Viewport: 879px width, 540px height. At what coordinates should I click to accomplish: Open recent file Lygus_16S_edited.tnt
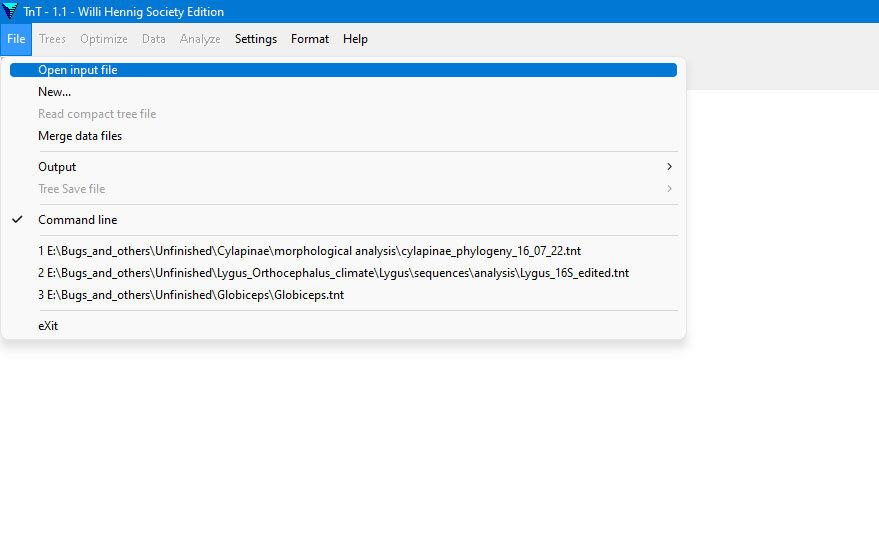343,273
